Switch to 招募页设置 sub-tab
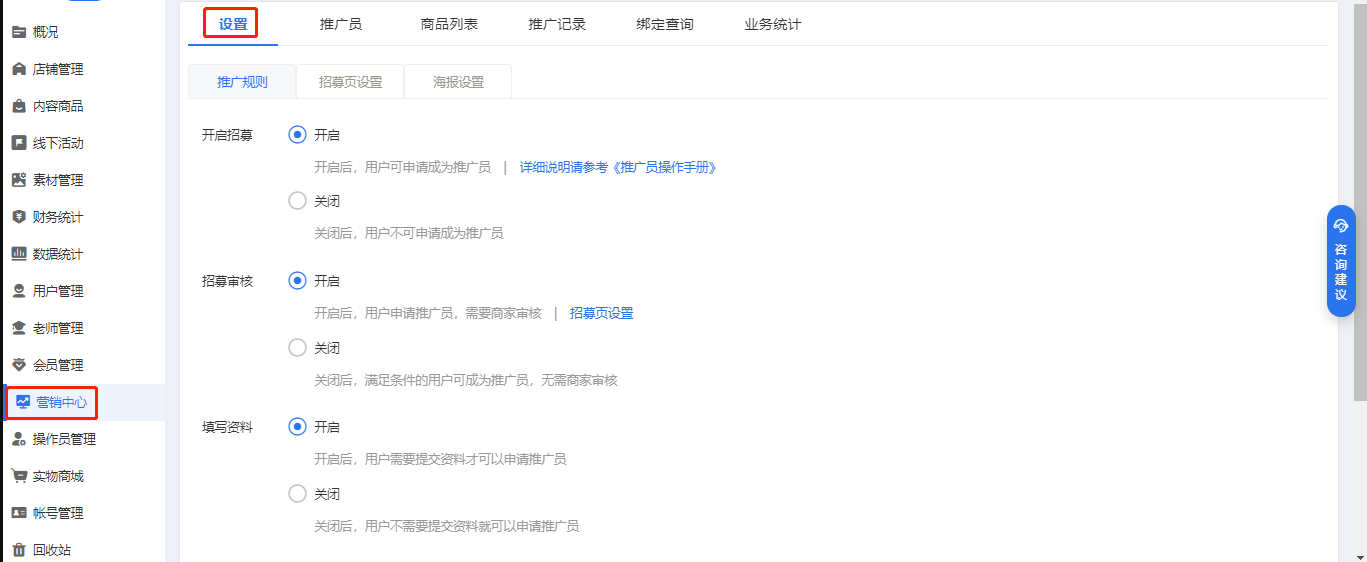This screenshot has height=562, width=1367. [x=350, y=82]
